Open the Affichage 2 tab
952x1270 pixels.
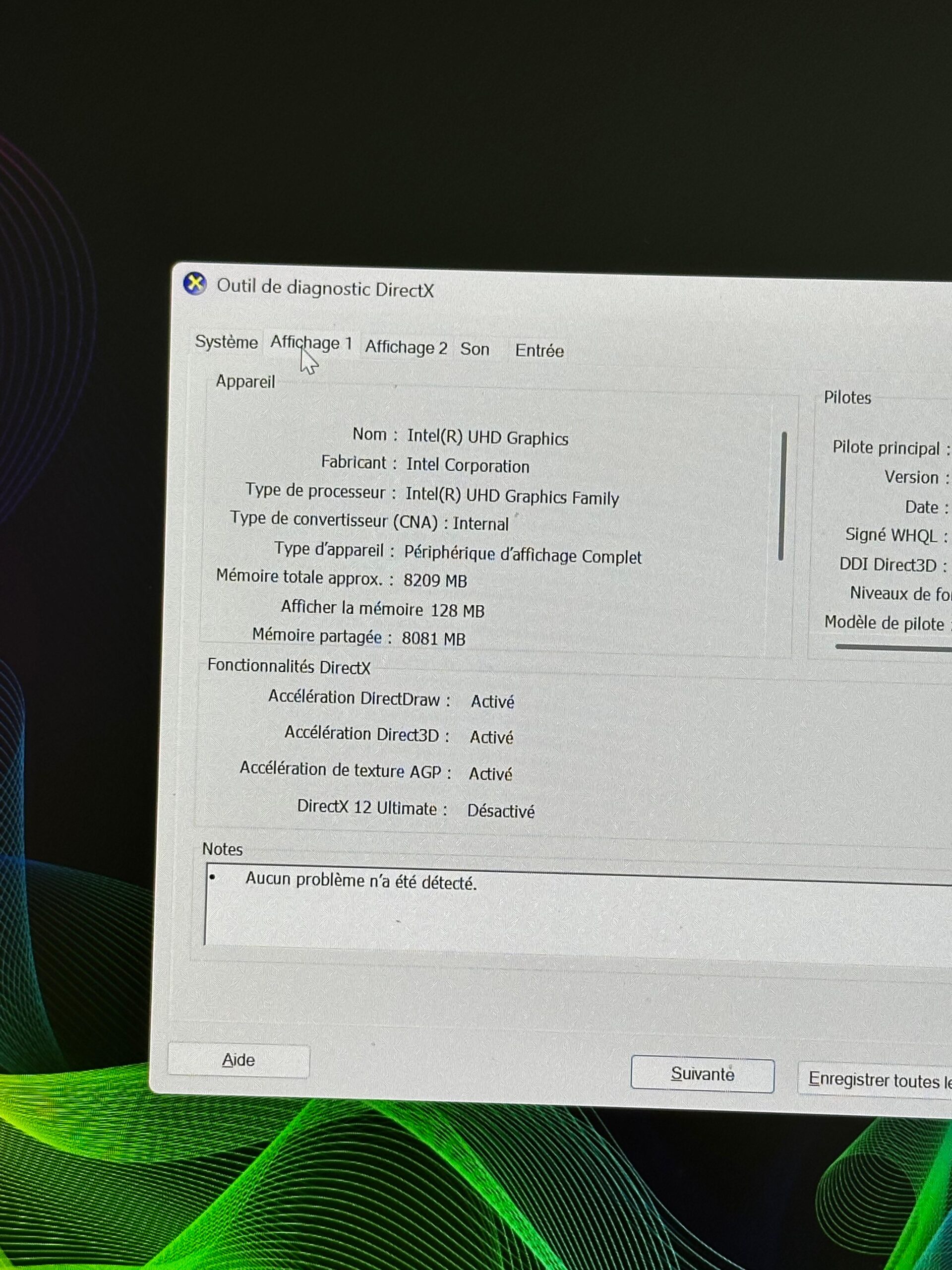pos(406,347)
